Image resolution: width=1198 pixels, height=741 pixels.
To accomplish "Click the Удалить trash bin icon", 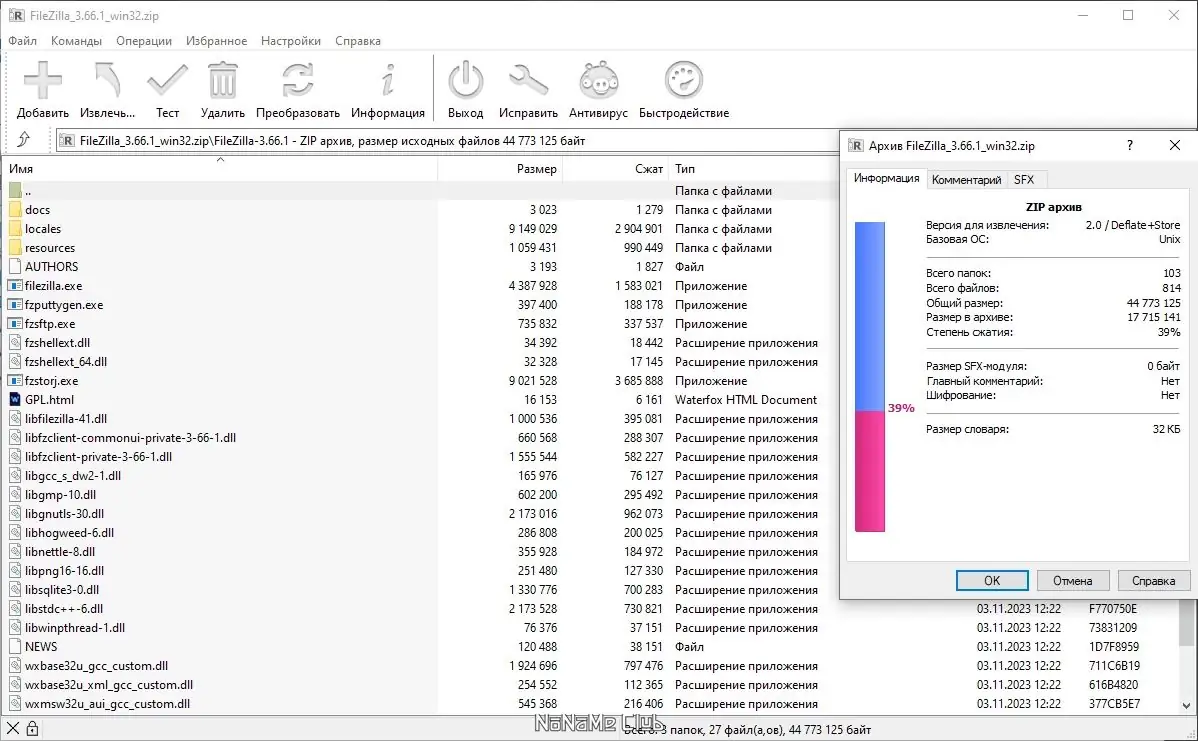I will pyautogui.click(x=222, y=80).
